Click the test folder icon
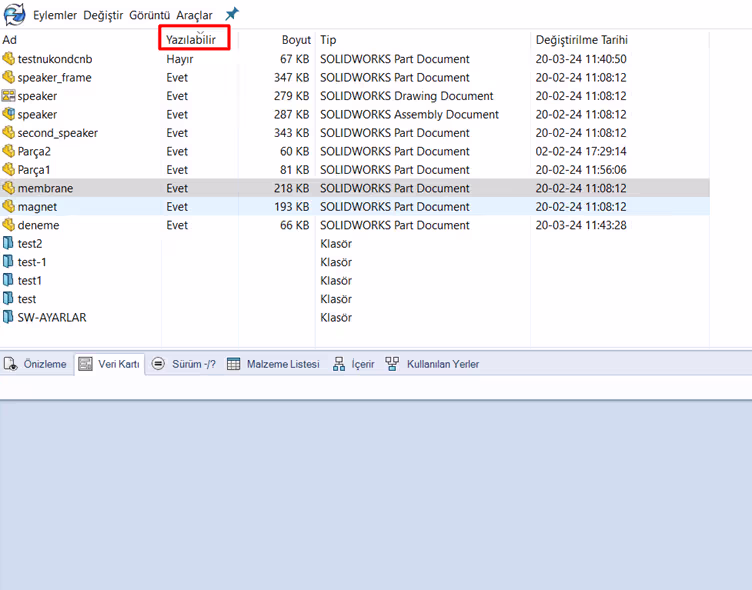Screen dimensions: 752x590 [x=8, y=299]
